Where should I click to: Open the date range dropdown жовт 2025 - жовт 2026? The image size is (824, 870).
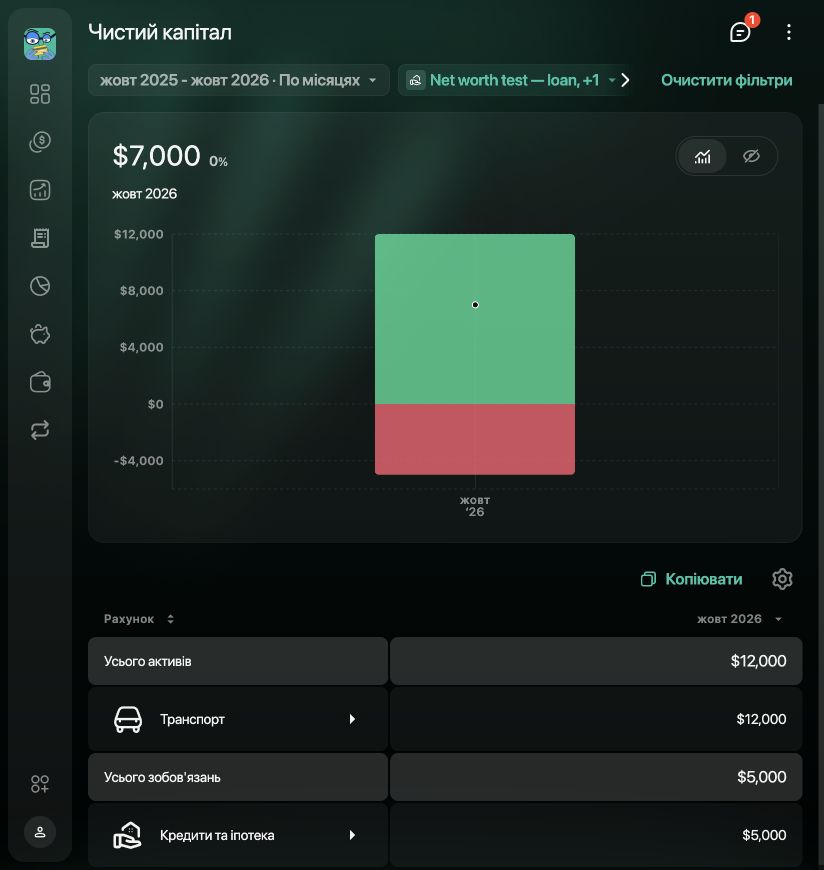[239, 80]
